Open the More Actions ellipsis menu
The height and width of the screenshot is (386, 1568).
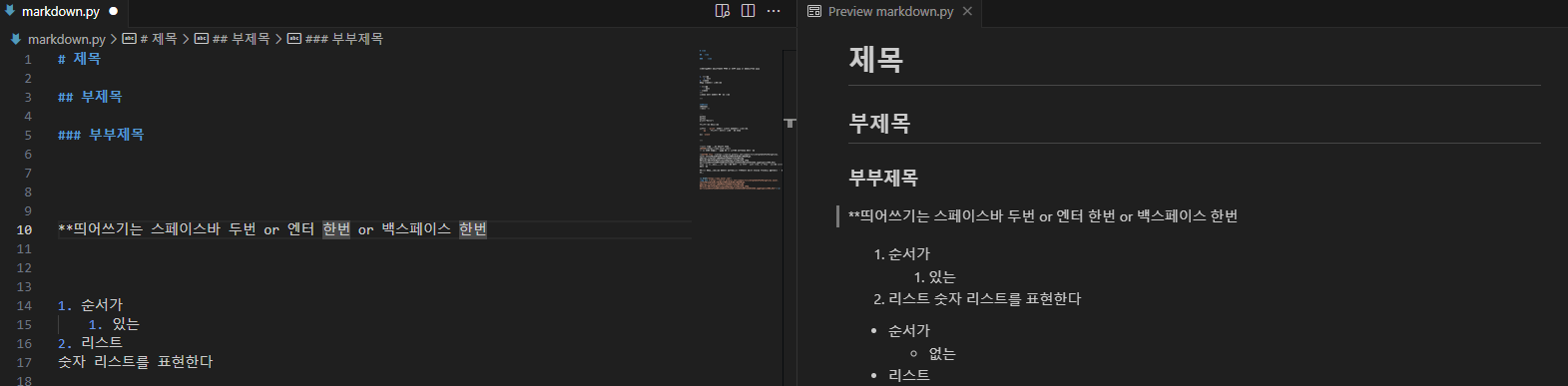click(774, 11)
